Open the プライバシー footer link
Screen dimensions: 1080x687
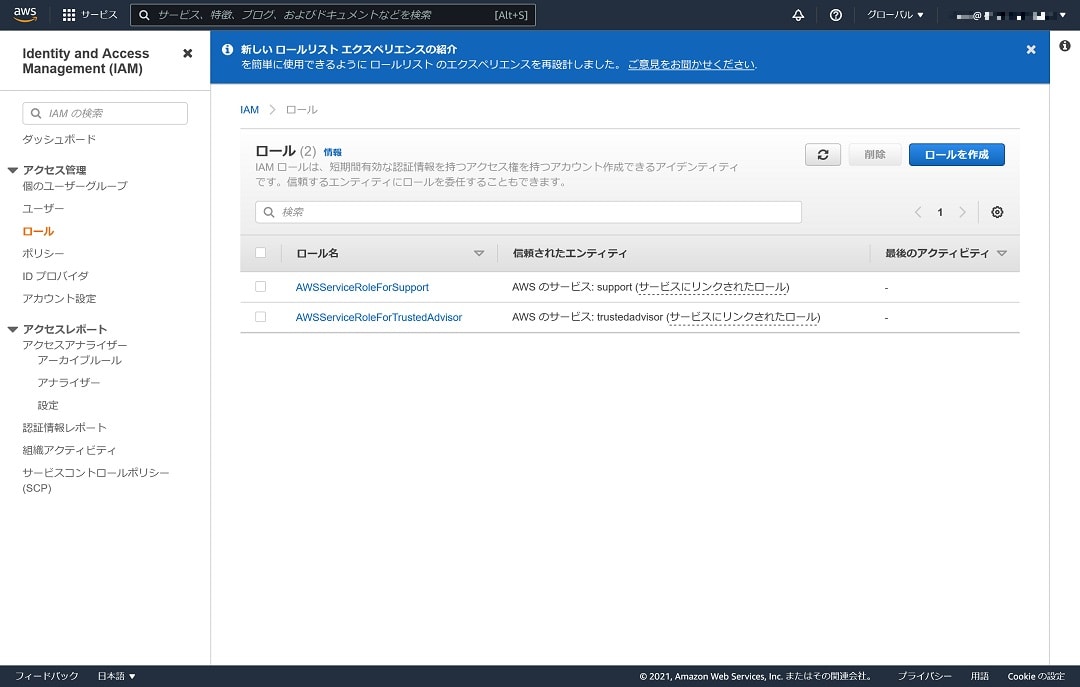click(x=924, y=676)
